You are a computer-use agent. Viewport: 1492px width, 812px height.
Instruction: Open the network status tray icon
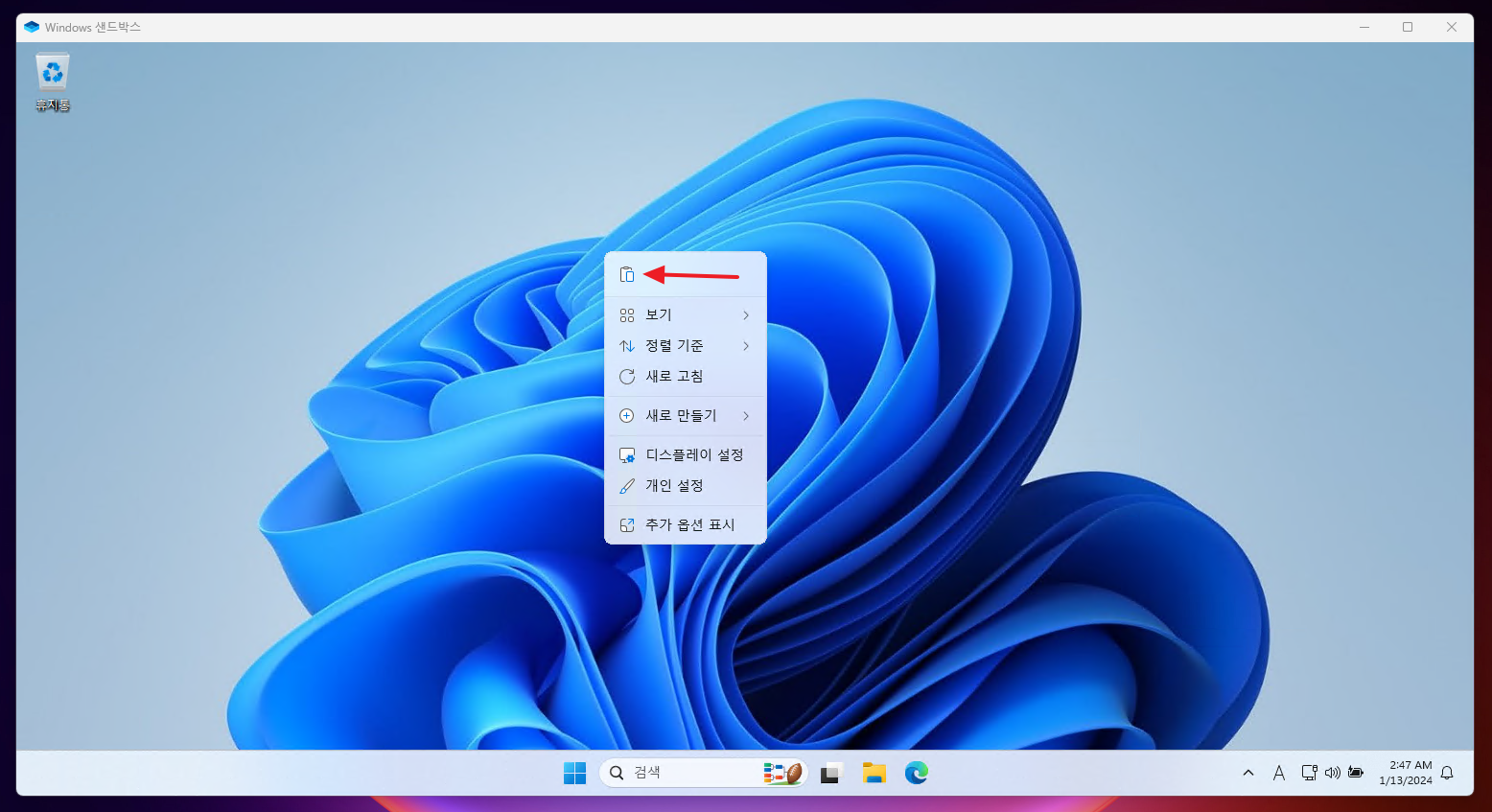[x=1309, y=773]
